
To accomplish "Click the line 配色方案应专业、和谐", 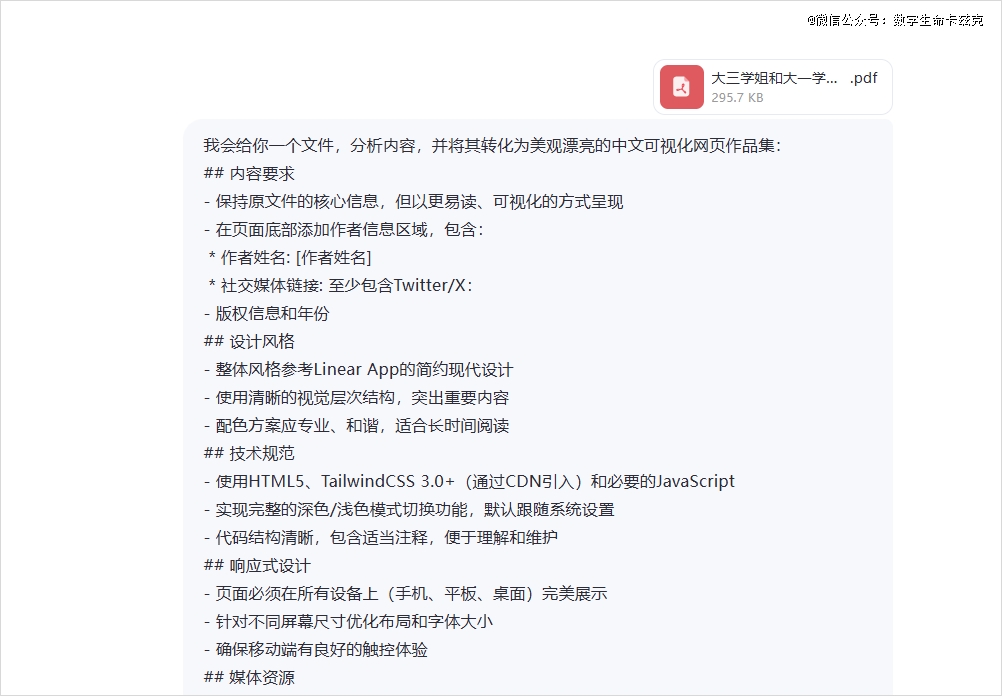I will click(357, 426).
